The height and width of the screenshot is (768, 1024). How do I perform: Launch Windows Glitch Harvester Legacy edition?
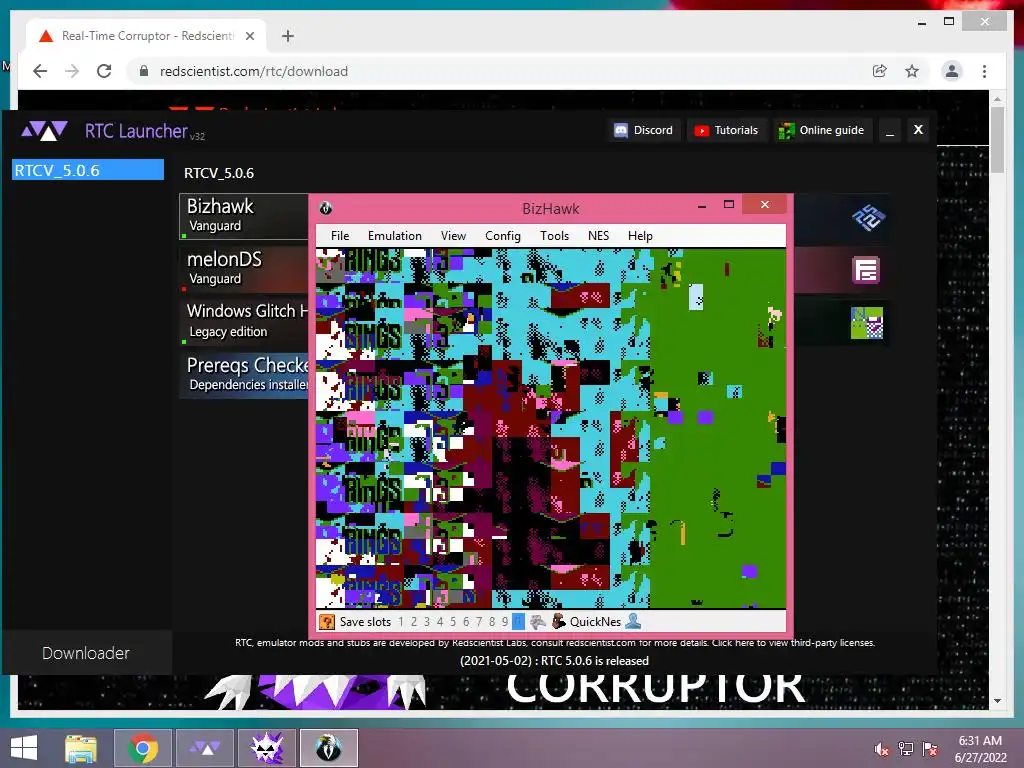(x=244, y=321)
